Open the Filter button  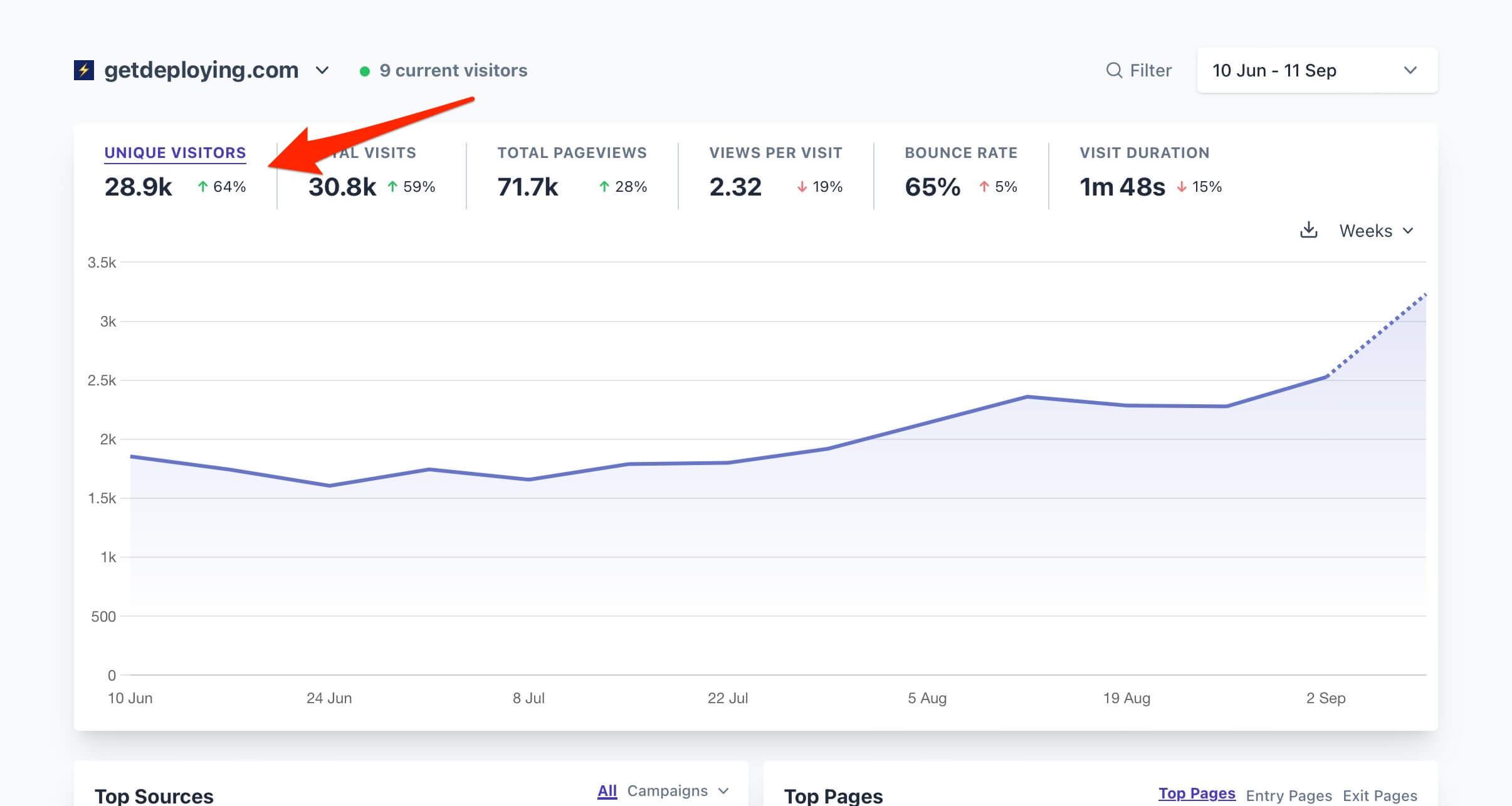coord(1139,70)
